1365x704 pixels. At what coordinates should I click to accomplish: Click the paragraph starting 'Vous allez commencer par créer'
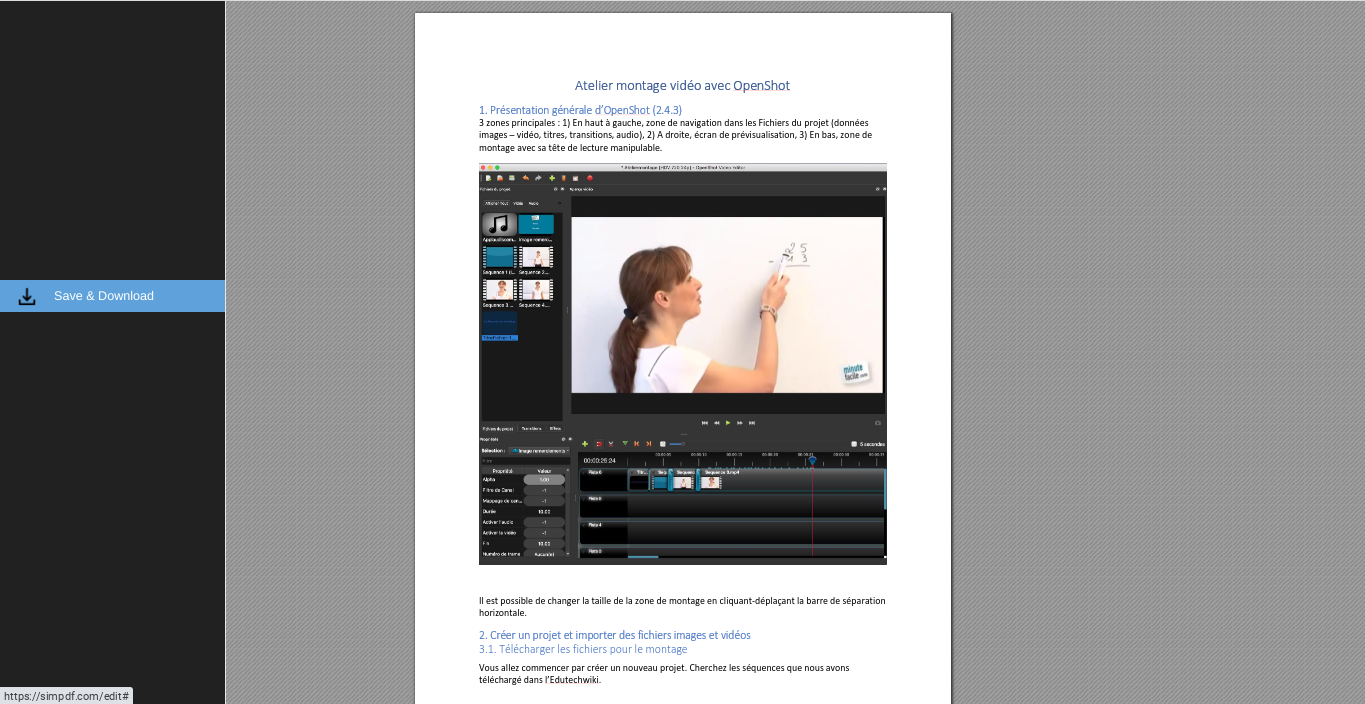(x=664, y=674)
